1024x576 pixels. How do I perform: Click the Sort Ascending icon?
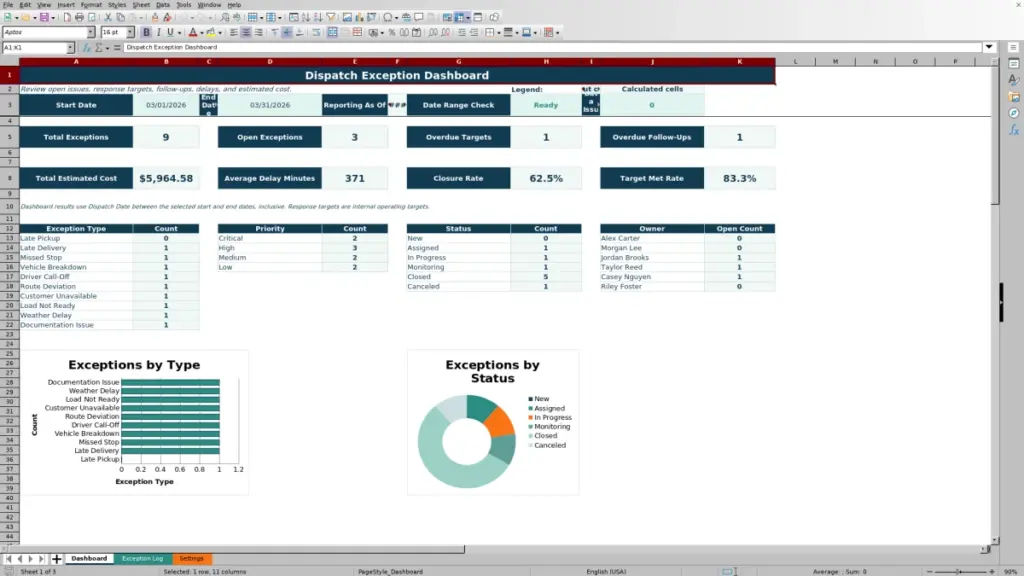pyautogui.click(x=306, y=17)
